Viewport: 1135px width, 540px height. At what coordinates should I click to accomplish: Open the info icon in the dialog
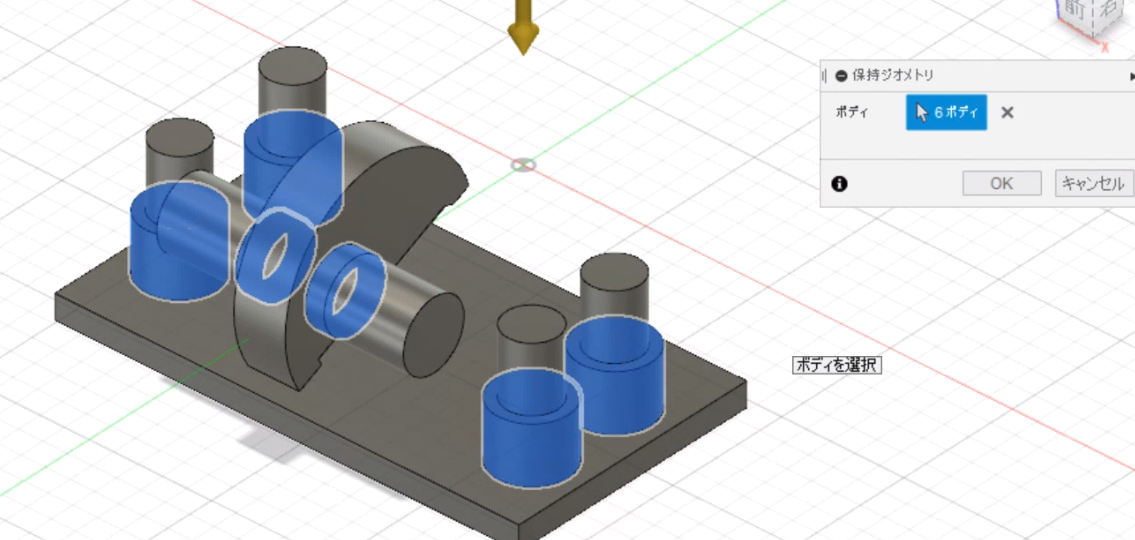coord(839,184)
